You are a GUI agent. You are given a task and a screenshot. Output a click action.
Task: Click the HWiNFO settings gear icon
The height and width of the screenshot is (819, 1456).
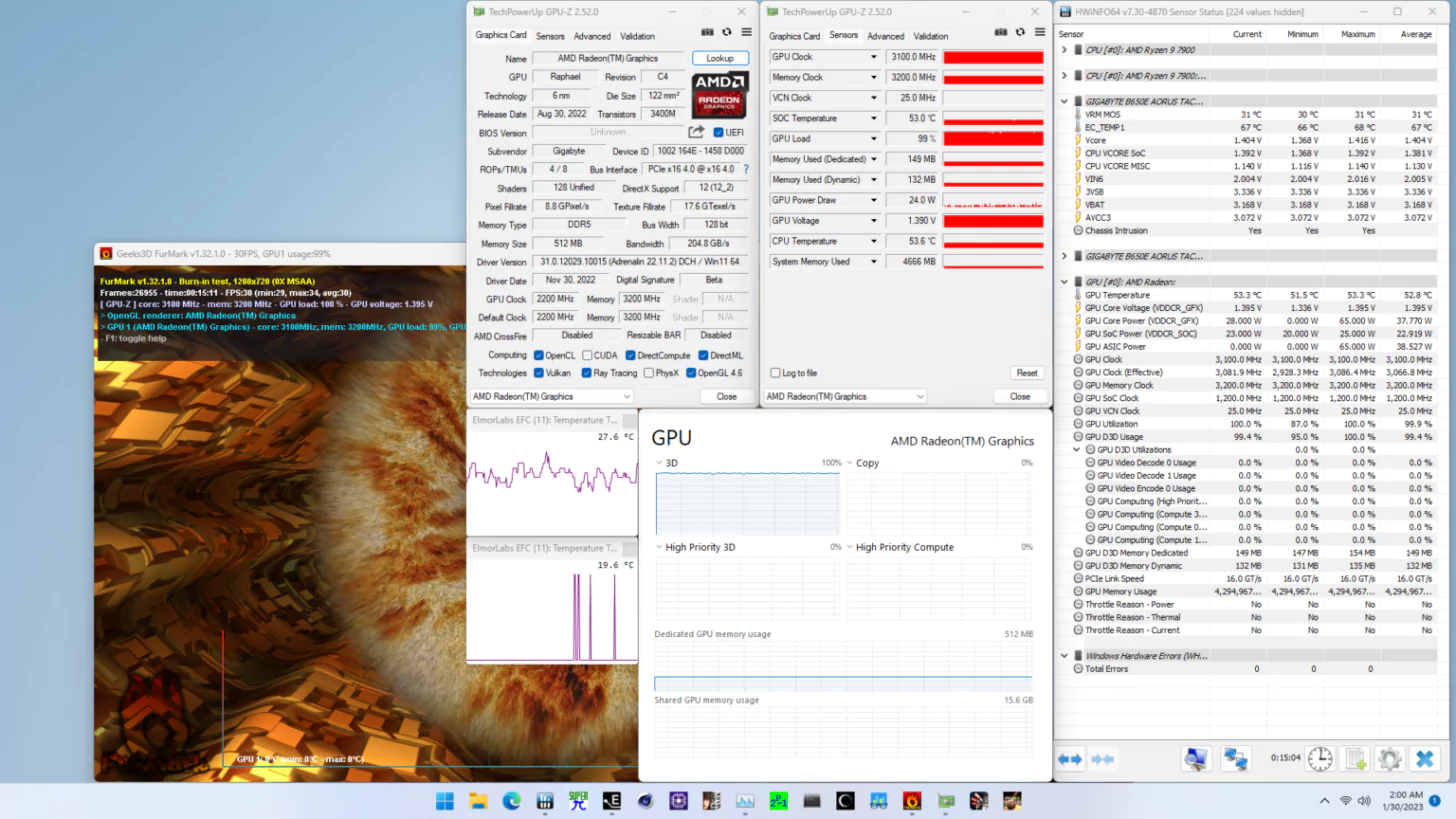(1389, 759)
